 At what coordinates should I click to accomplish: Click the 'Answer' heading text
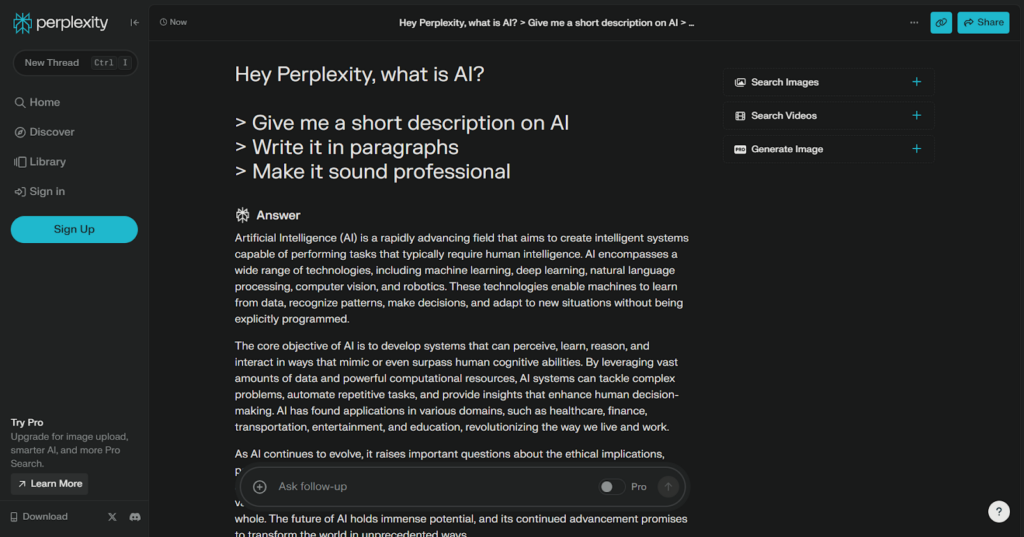278,215
